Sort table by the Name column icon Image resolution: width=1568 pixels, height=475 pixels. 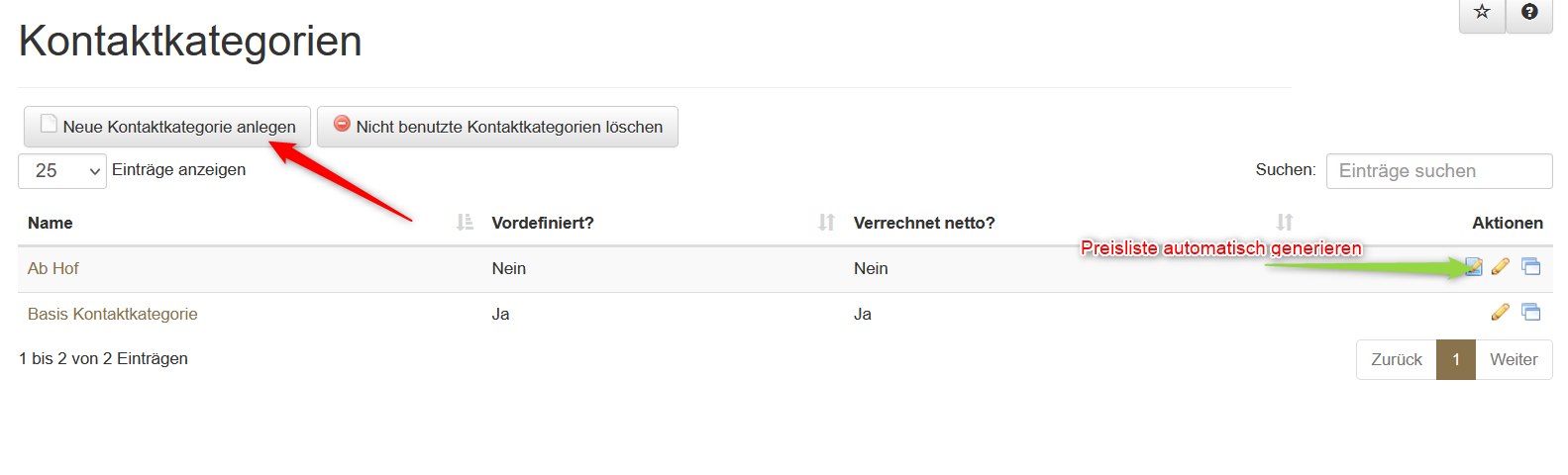point(465,223)
